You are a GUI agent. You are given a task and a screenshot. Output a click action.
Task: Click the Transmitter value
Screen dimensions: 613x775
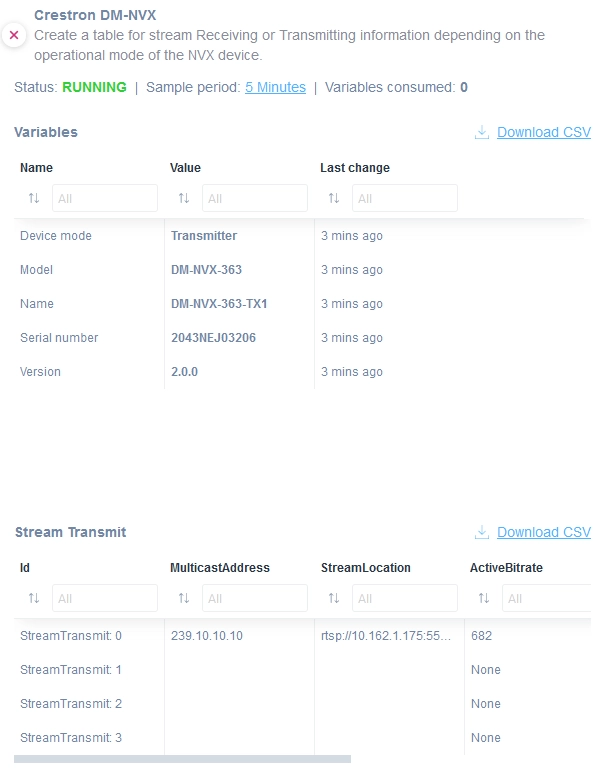click(204, 236)
